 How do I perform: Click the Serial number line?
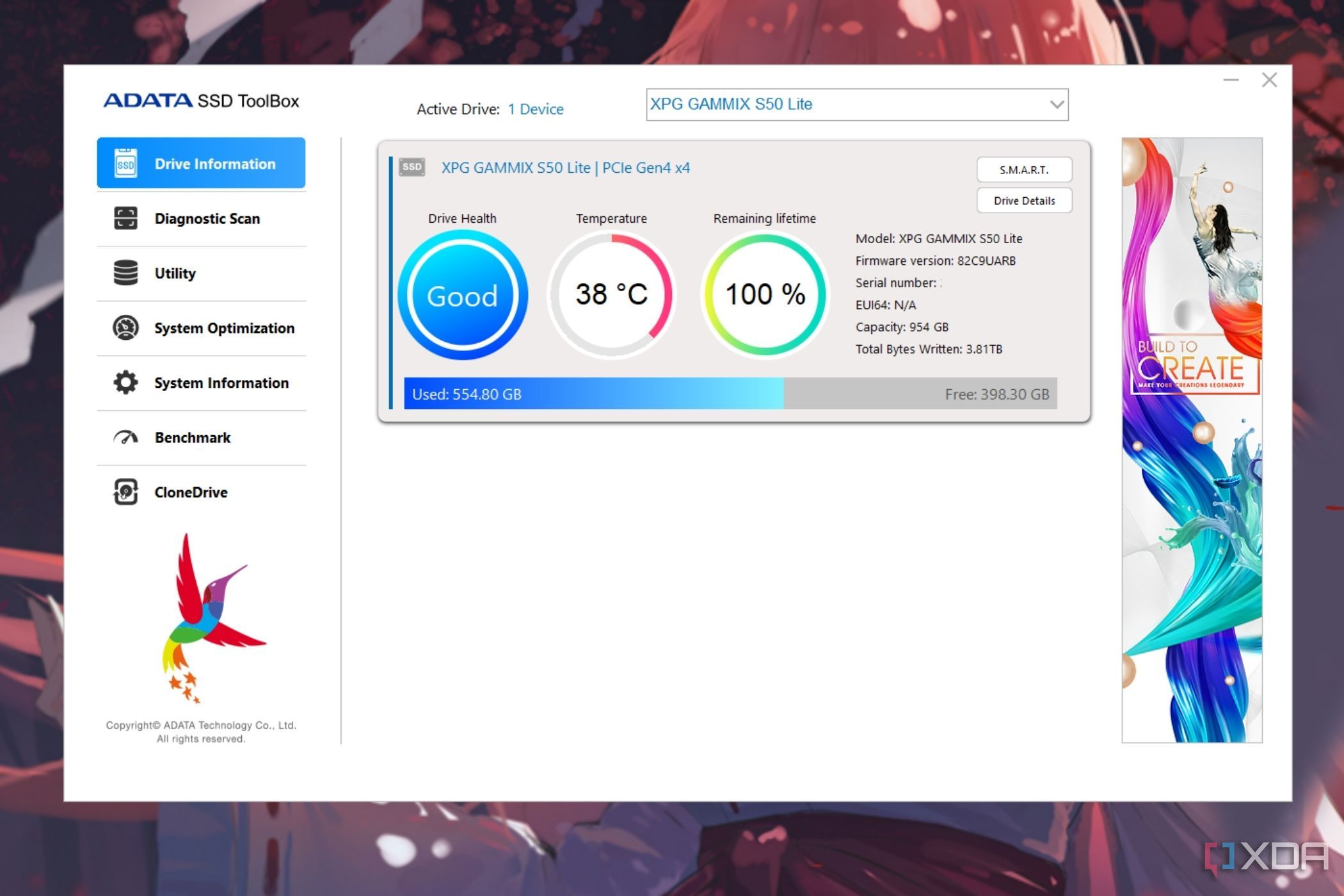[x=898, y=283]
